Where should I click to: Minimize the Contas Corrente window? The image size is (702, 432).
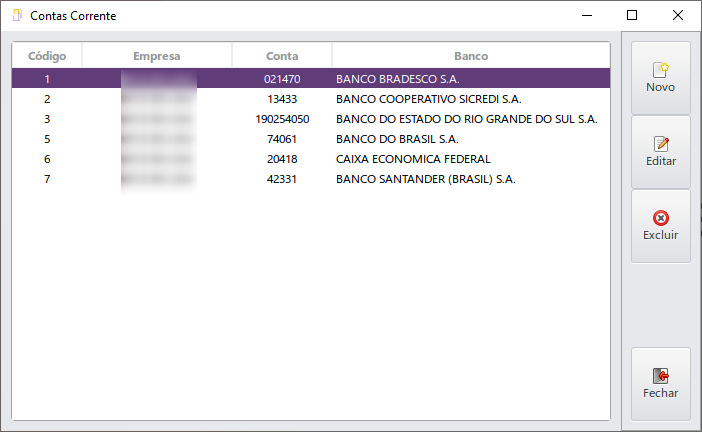point(587,15)
